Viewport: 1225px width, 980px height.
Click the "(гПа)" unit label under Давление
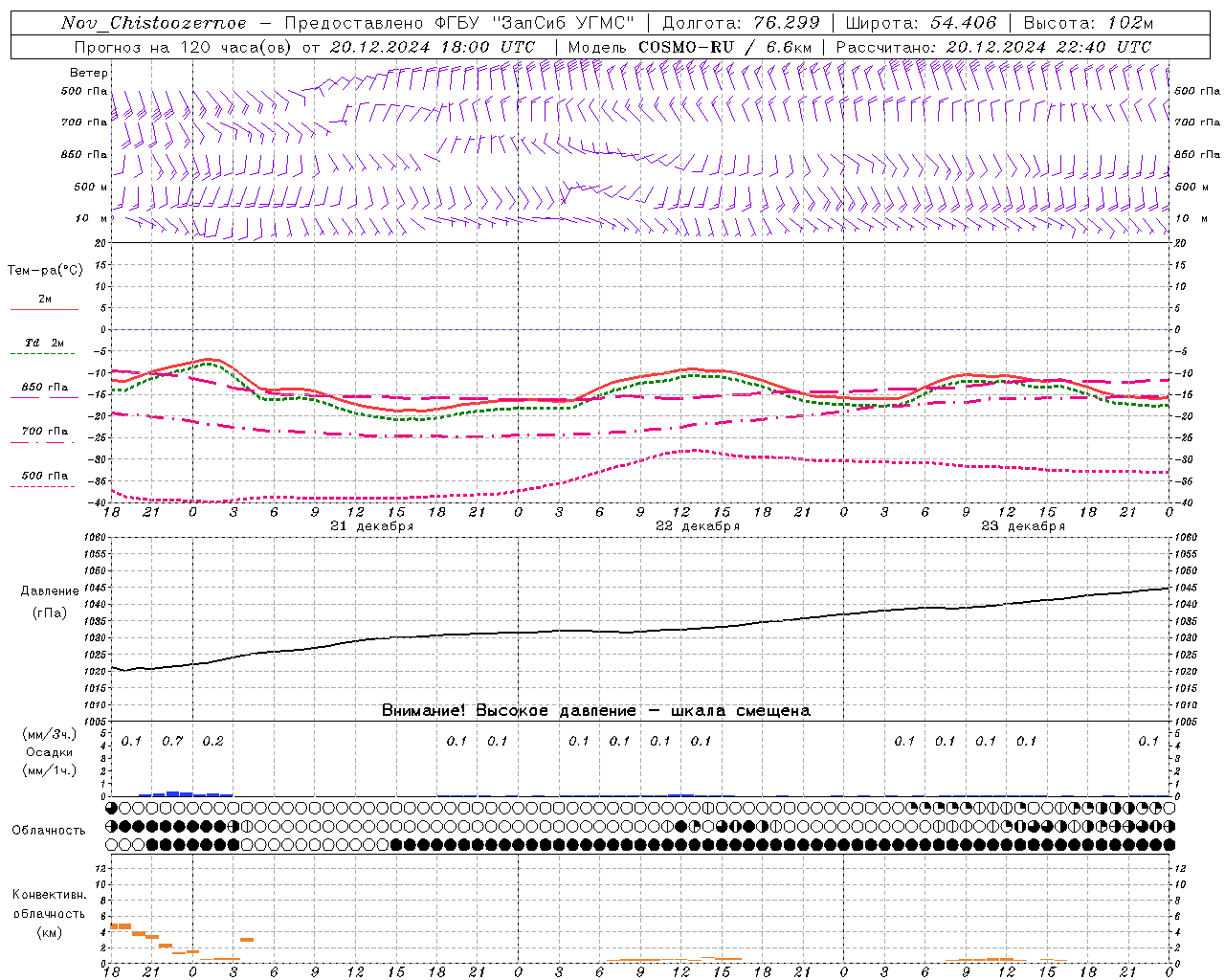point(49,613)
